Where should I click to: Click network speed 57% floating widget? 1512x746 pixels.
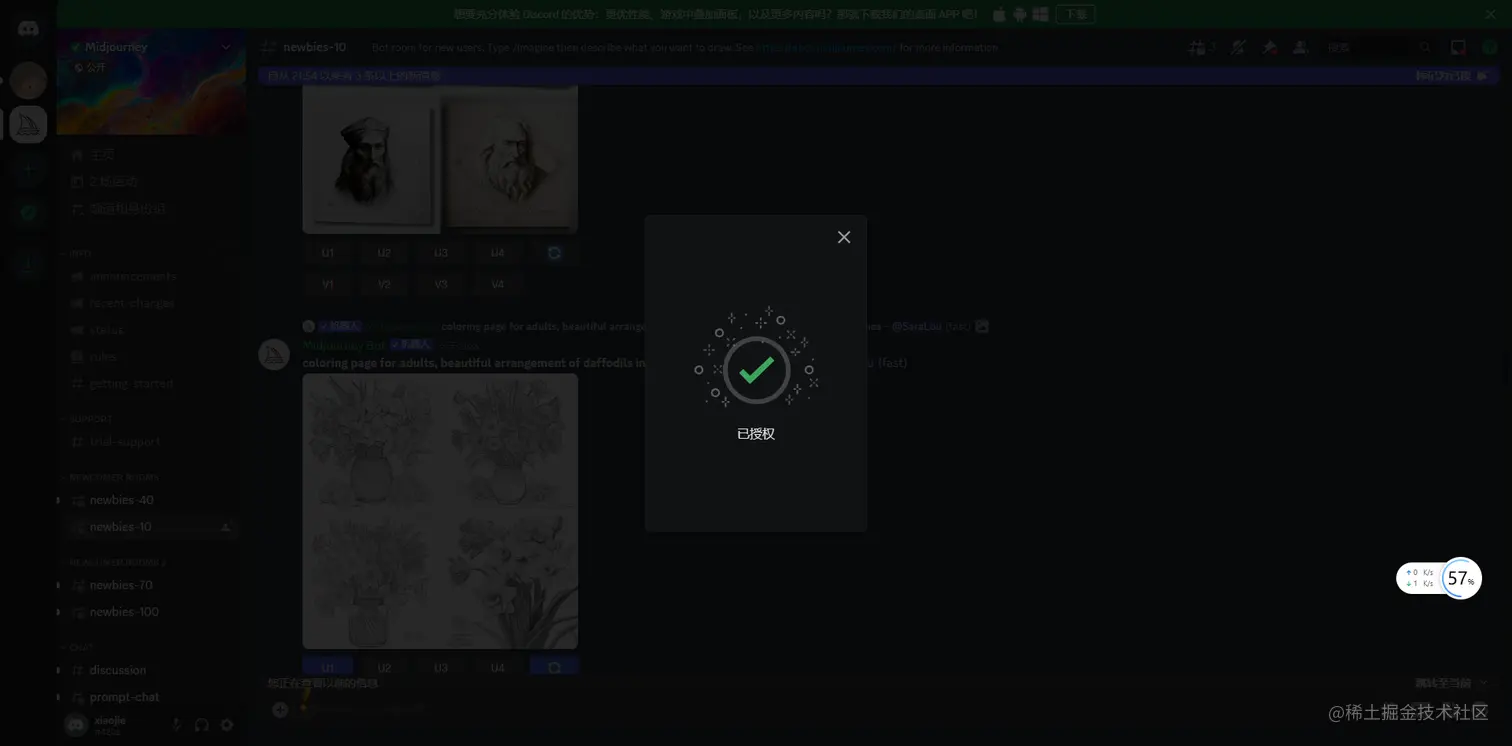click(1439, 578)
